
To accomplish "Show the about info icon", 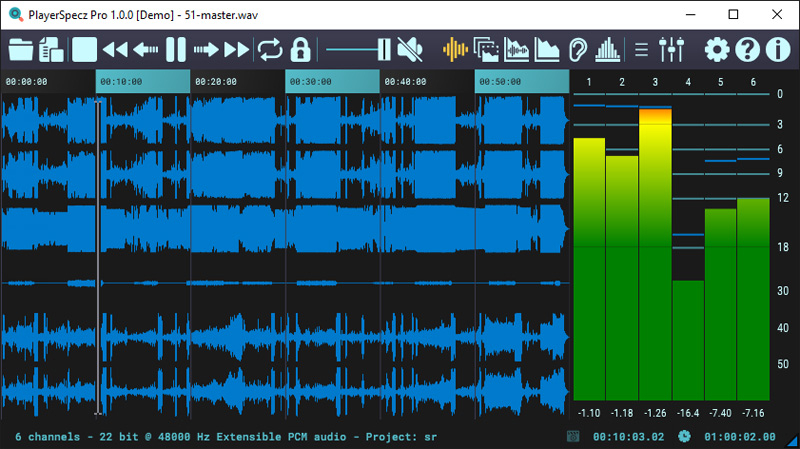I will (x=777, y=49).
